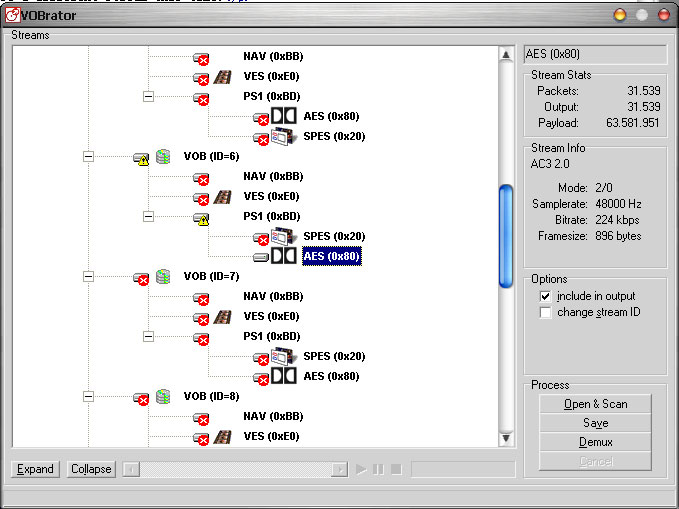
Task: Click the play button
Action: pos(361,469)
